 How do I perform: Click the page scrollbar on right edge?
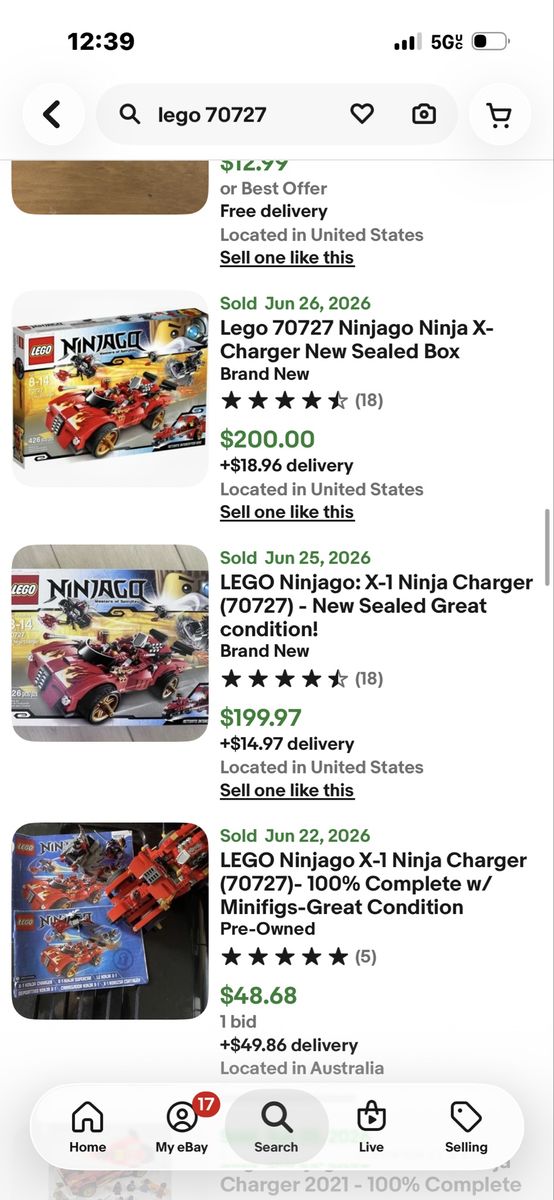(x=547, y=540)
